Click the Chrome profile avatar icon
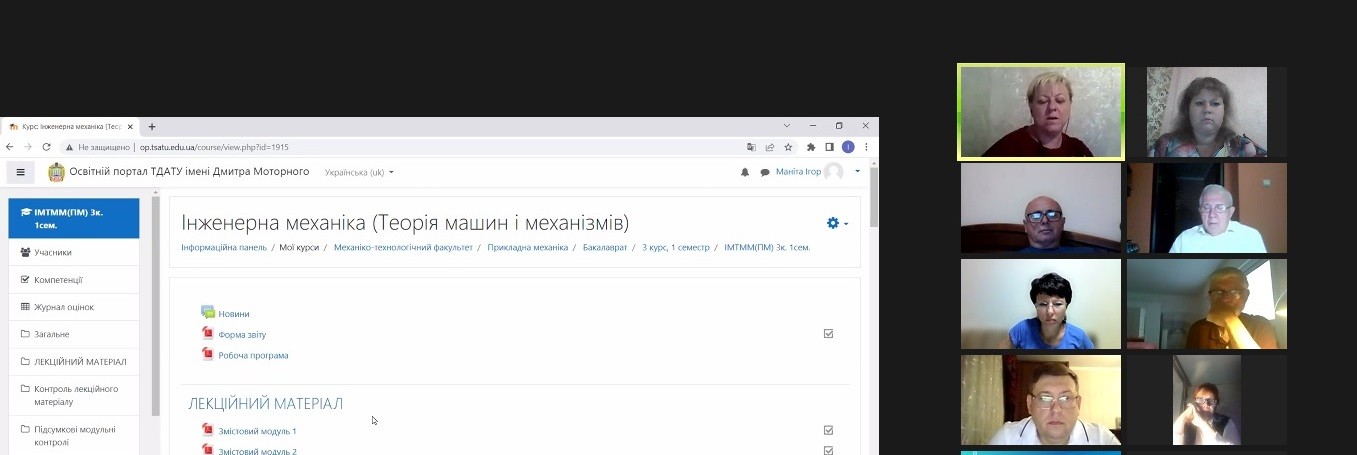Image resolution: width=1357 pixels, height=455 pixels. [848, 147]
